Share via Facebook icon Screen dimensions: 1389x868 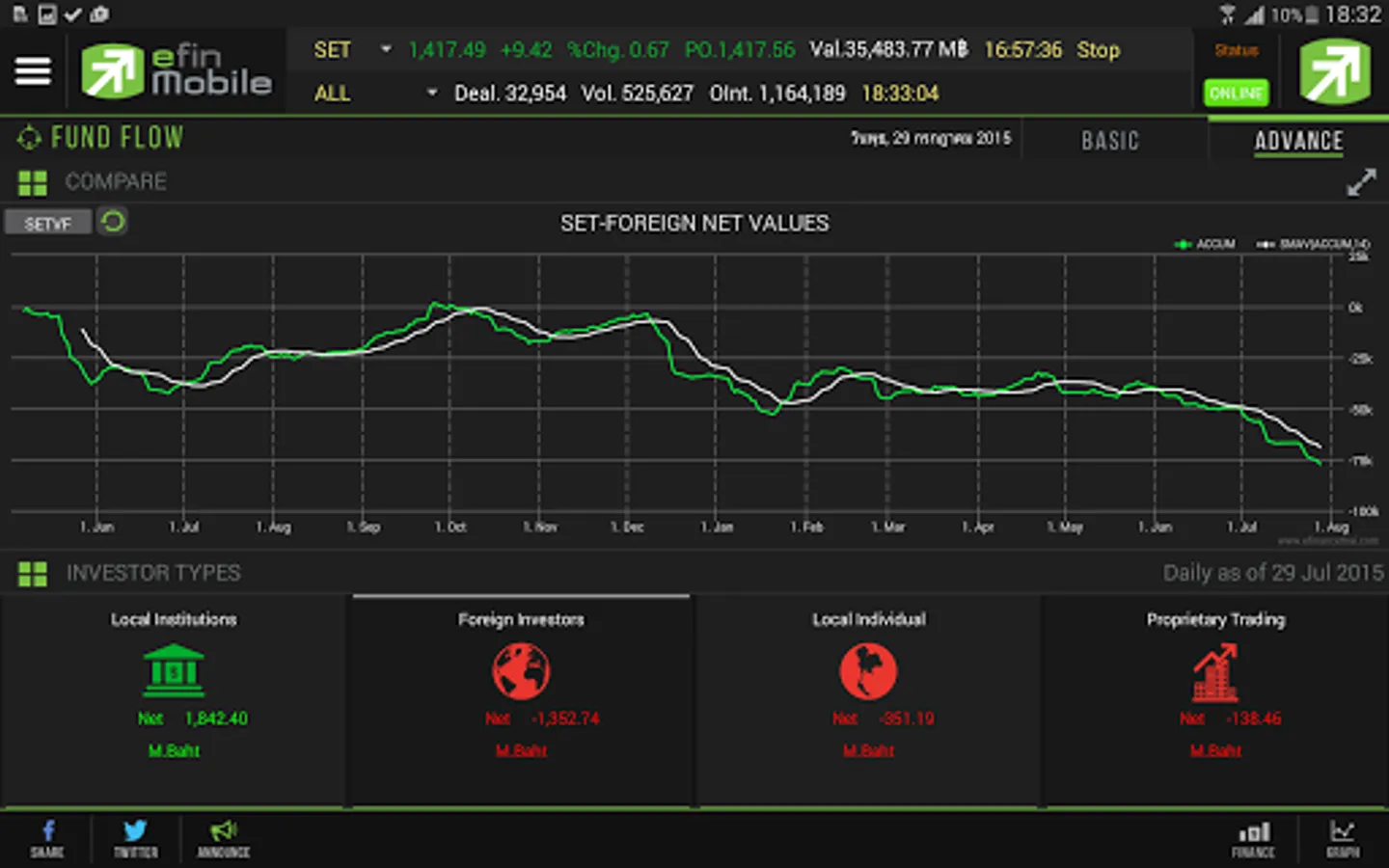47,839
